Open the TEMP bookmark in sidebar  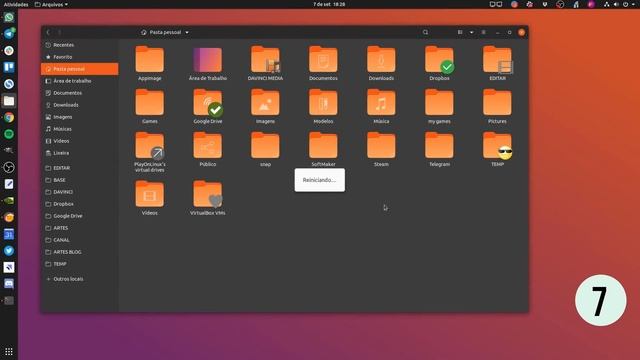tap(80, 264)
